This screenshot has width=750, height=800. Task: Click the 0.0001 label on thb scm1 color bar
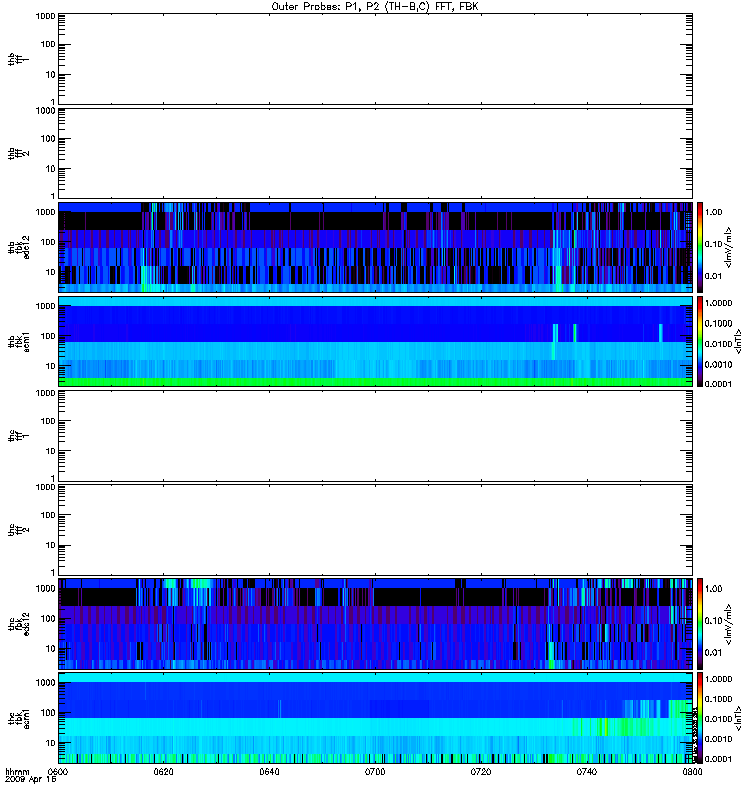(718, 384)
